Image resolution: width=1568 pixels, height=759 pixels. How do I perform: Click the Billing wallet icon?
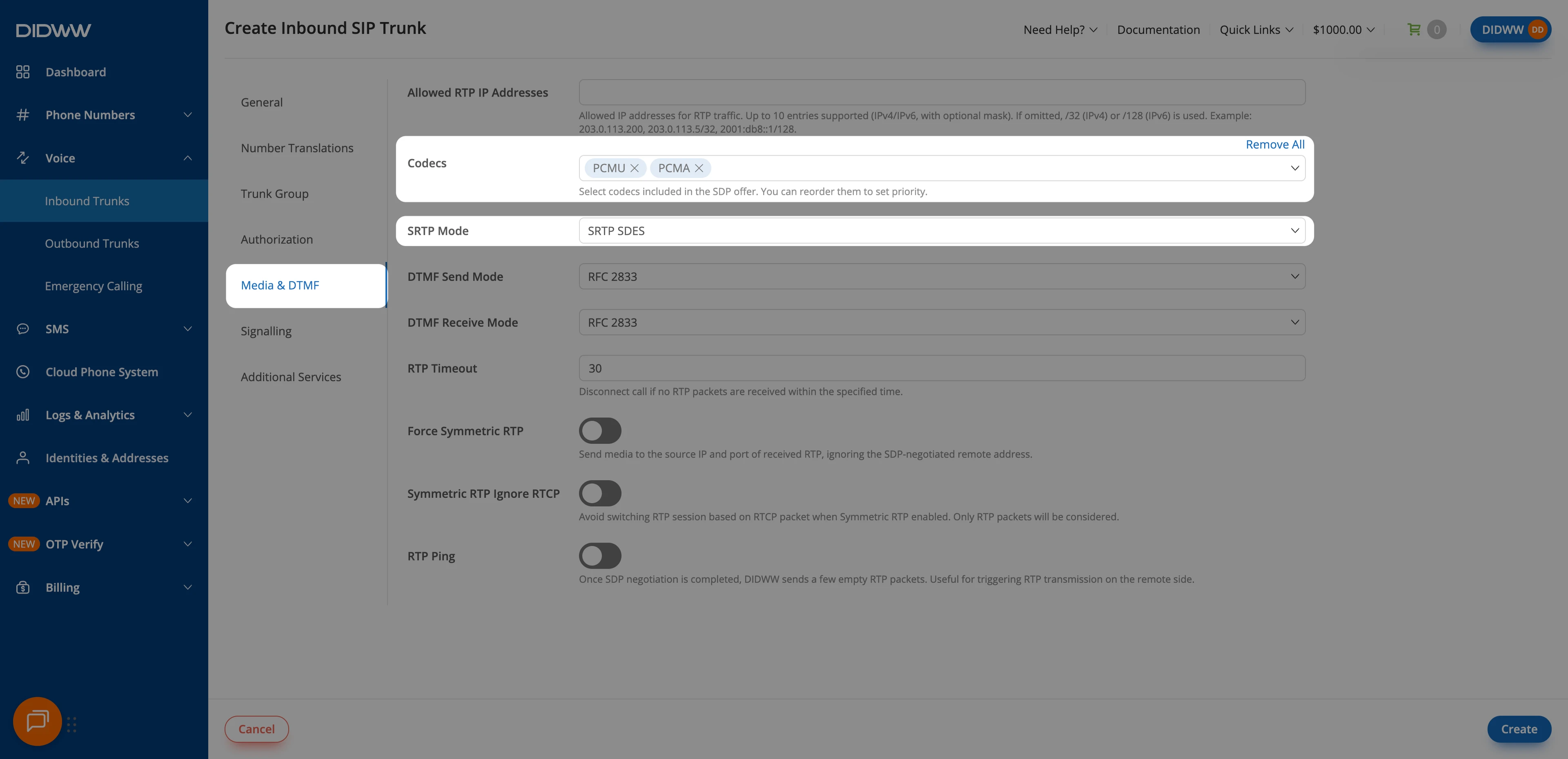22,587
